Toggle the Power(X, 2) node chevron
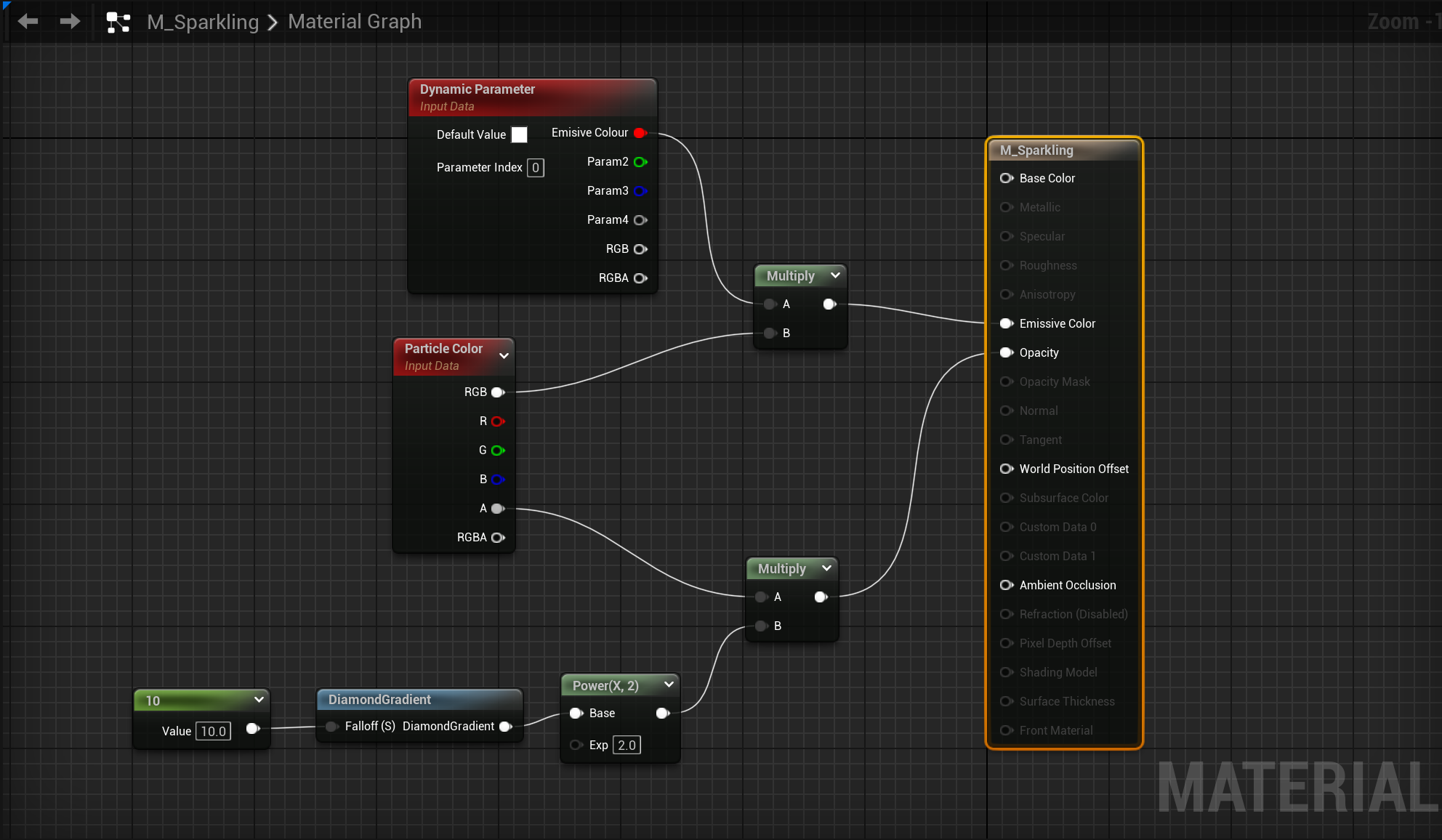 tap(669, 684)
